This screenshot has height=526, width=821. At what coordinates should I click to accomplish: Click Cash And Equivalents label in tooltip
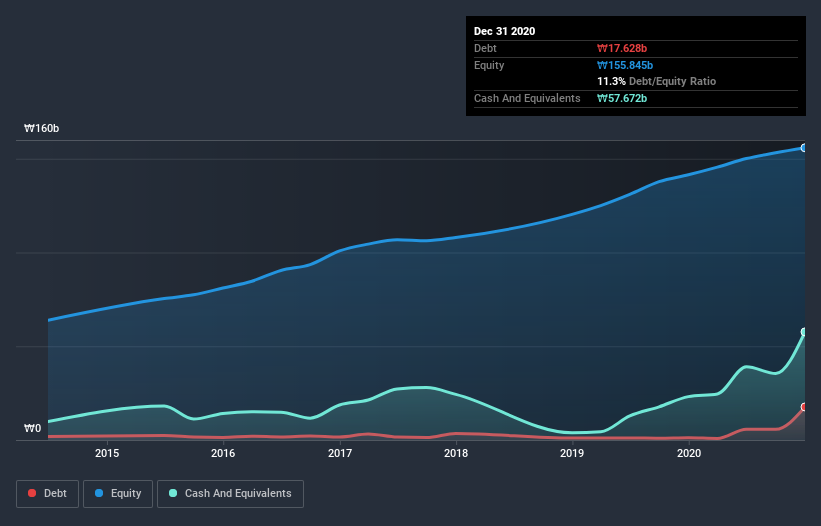(x=527, y=98)
